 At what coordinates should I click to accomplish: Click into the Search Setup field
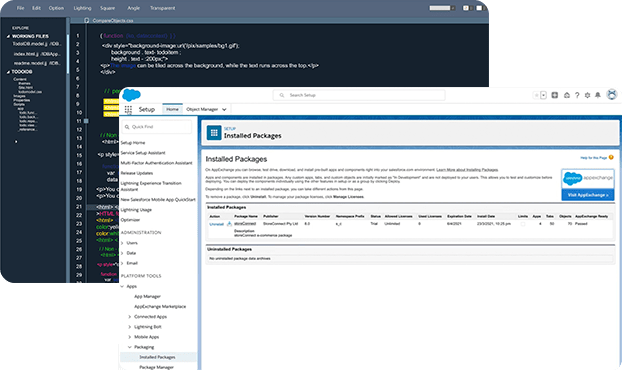[x=359, y=95]
